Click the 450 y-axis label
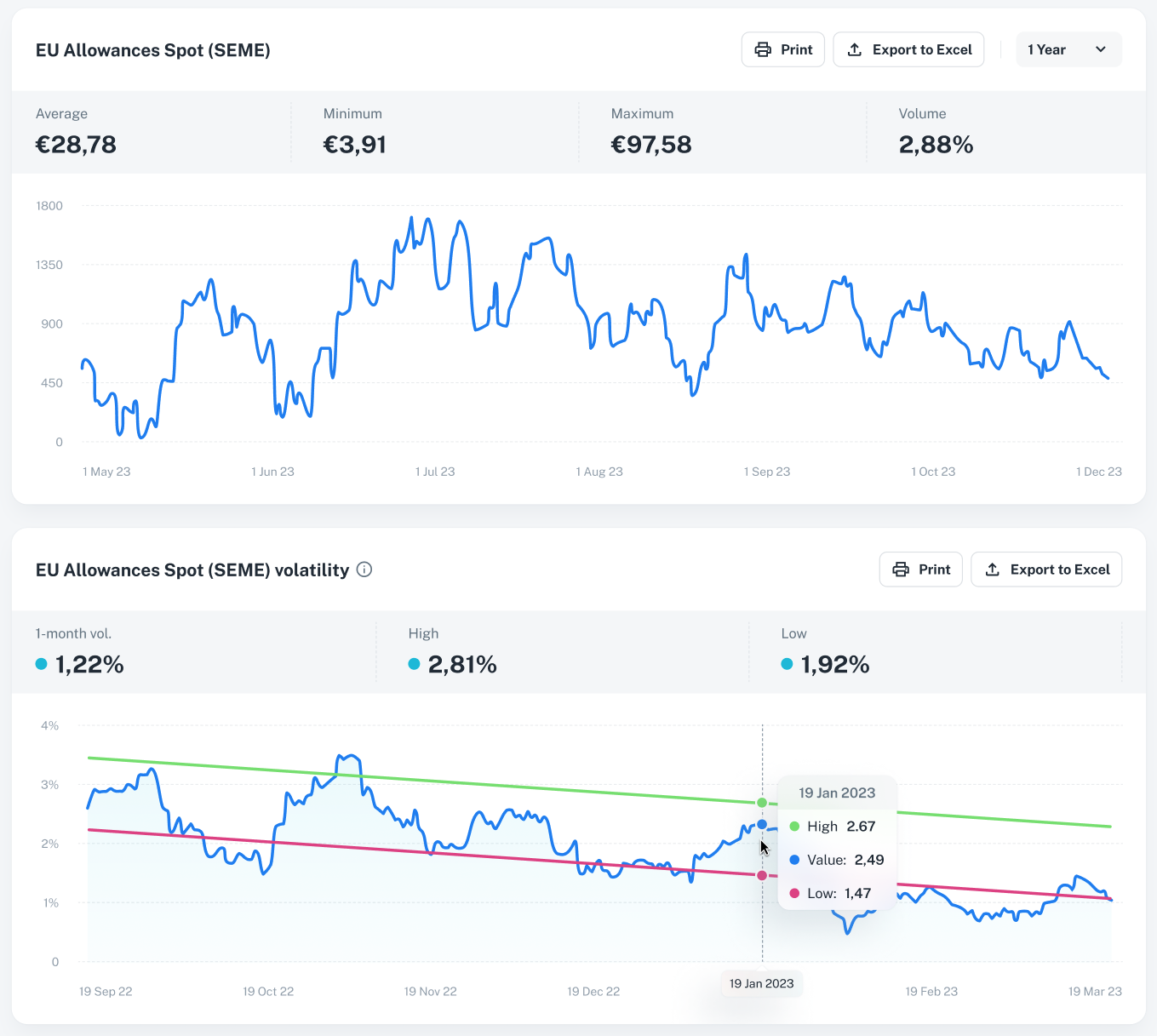1157x1036 pixels. [x=52, y=383]
